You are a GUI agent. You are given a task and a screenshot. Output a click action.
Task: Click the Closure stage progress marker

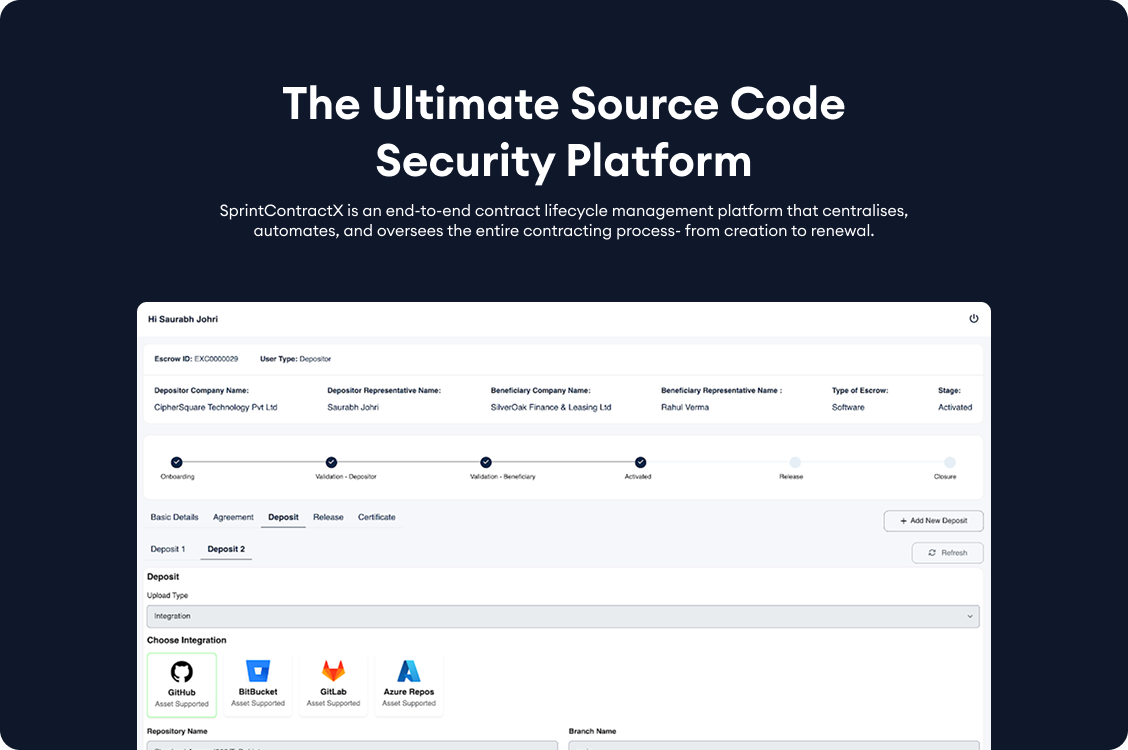[949, 462]
